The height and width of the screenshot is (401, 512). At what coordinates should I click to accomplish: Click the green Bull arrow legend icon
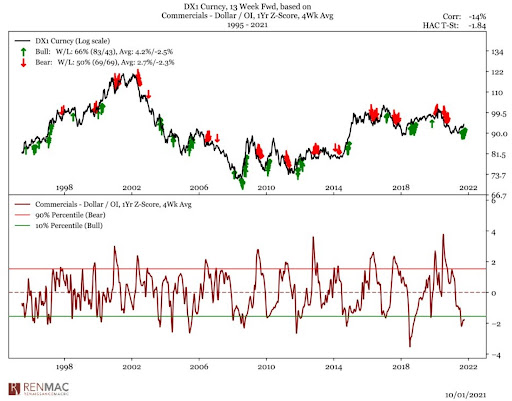[x=23, y=52]
